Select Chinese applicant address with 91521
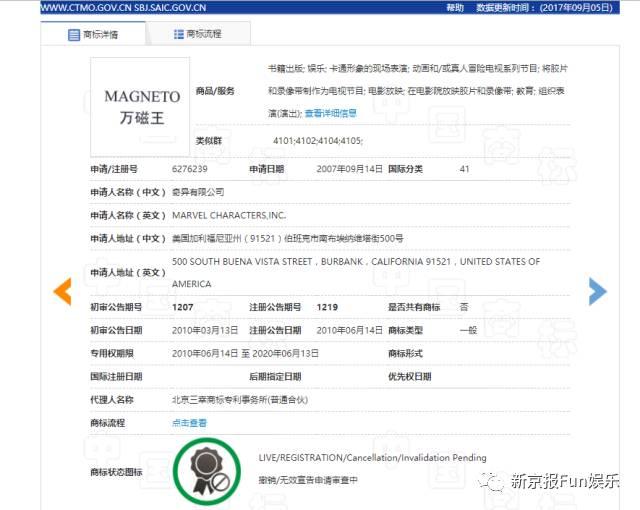This screenshot has width=640, height=510. pos(288,238)
